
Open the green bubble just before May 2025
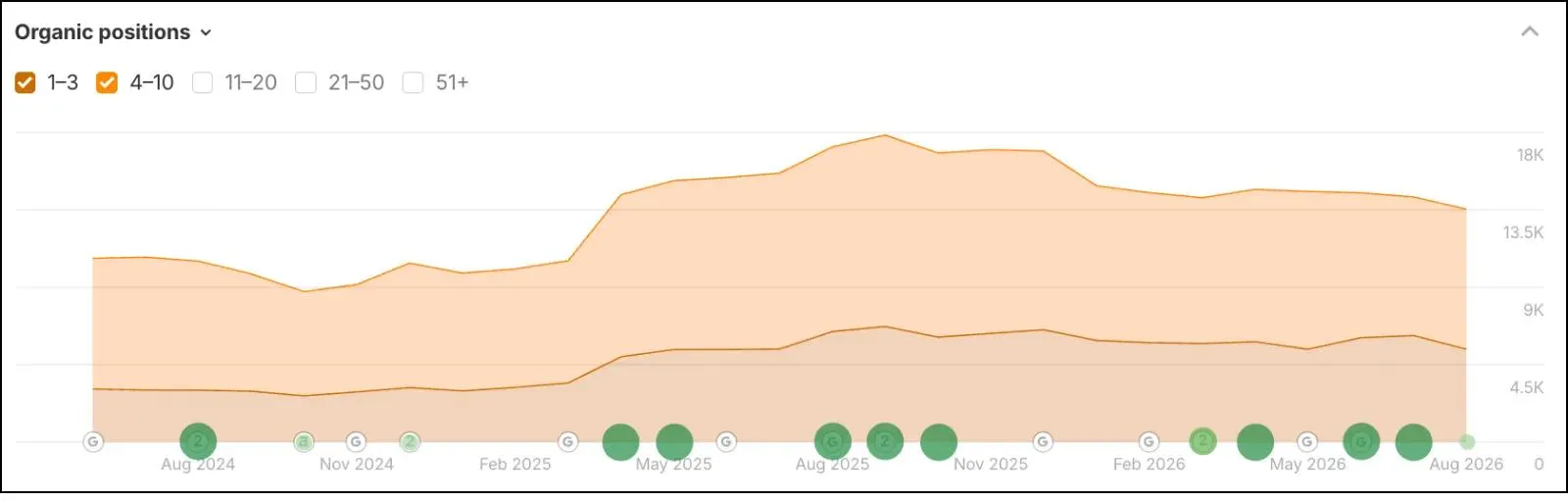pyautogui.click(x=620, y=442)
